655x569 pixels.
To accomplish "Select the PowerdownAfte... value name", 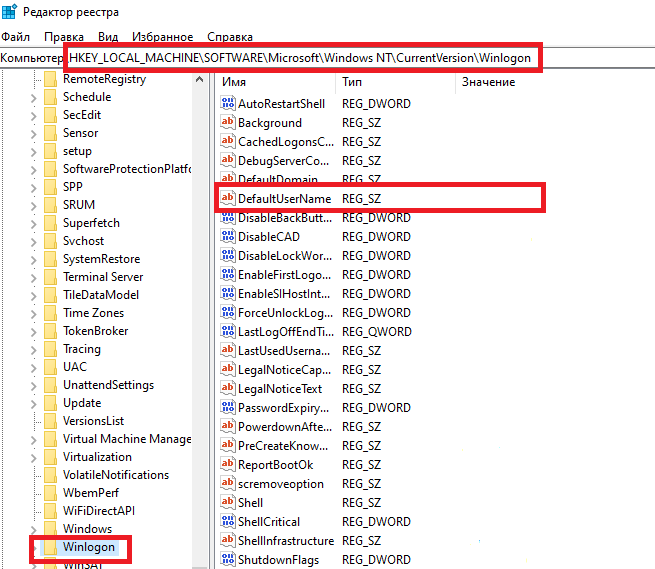I will [x=285, y=427].
